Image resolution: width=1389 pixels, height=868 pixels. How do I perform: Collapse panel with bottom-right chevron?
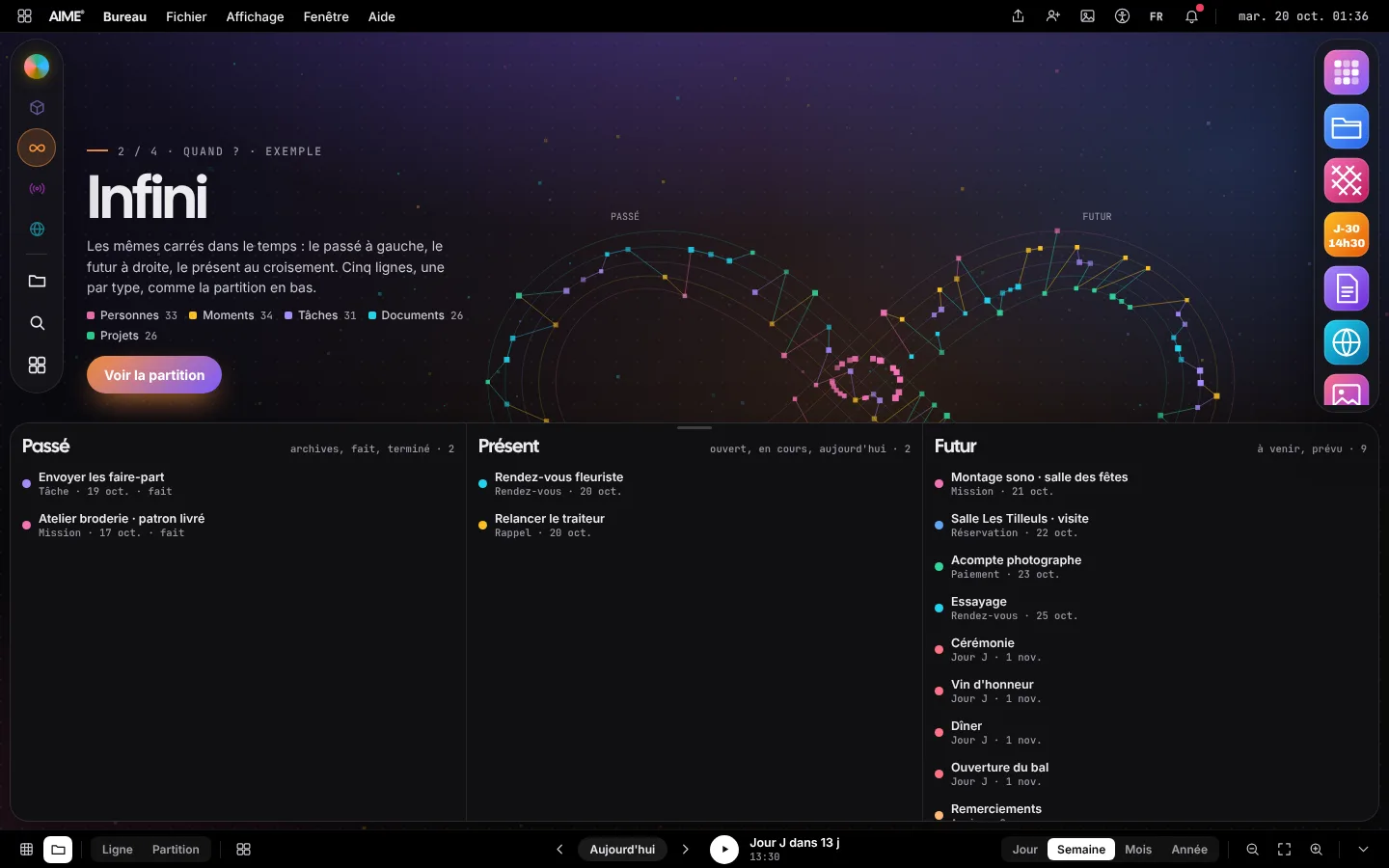click(x=1363, y=850)
